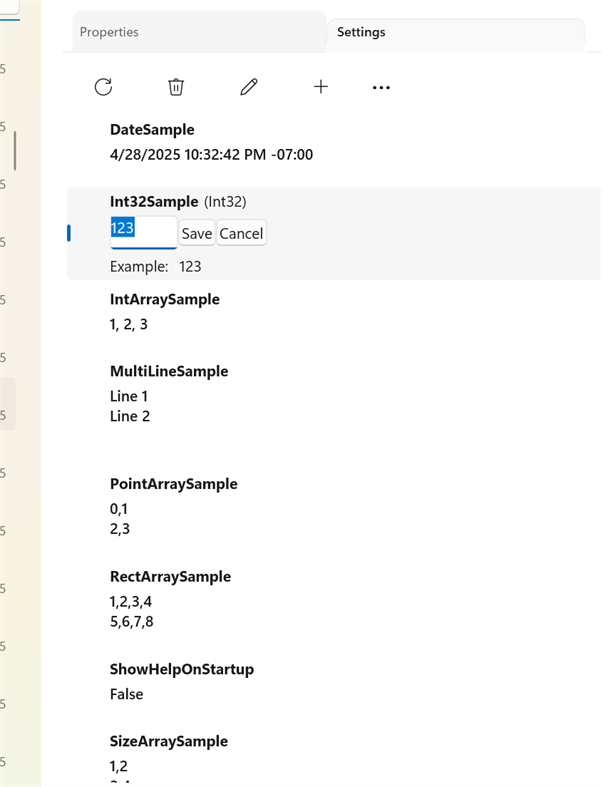Screen dimensions: 602x787
Task: Select the DateSample setting
Action: 152,130
